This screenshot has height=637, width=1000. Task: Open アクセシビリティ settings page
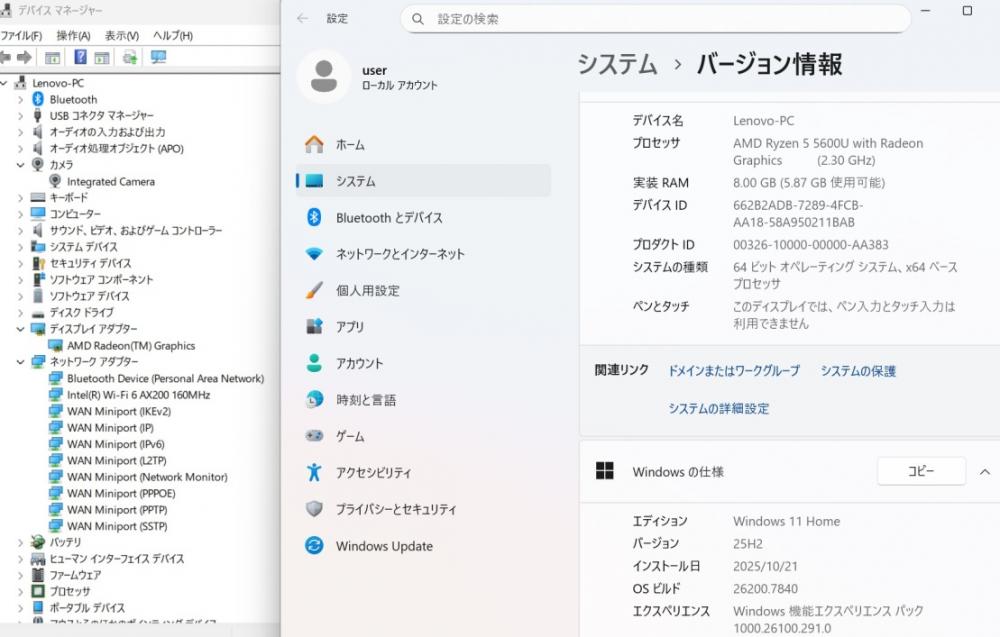pyautogui.click(x=423, y=472)
